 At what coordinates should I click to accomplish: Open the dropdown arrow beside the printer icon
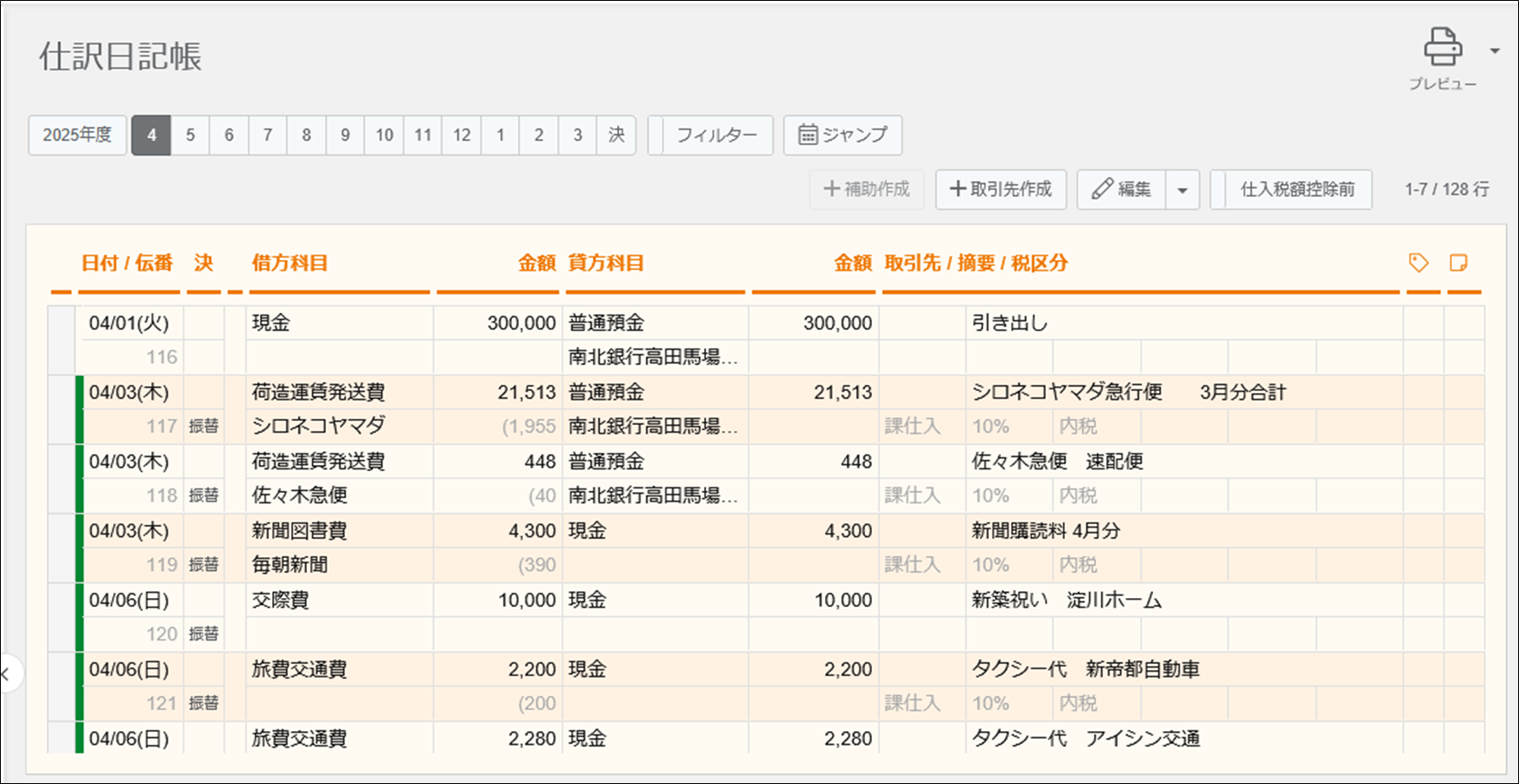point(1495,50)
